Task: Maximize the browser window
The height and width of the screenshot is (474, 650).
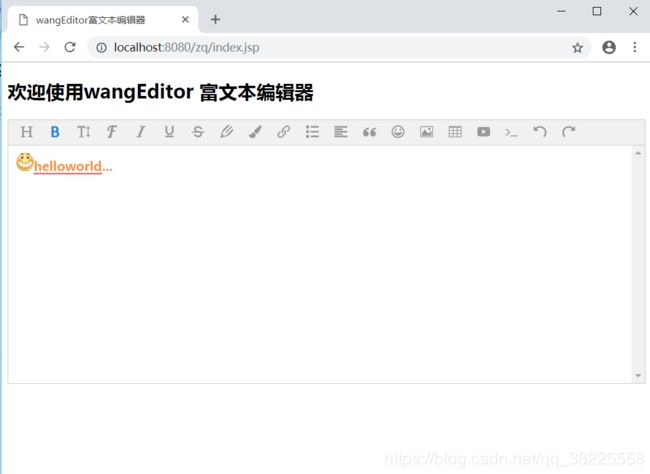Action: click(597, 11)
